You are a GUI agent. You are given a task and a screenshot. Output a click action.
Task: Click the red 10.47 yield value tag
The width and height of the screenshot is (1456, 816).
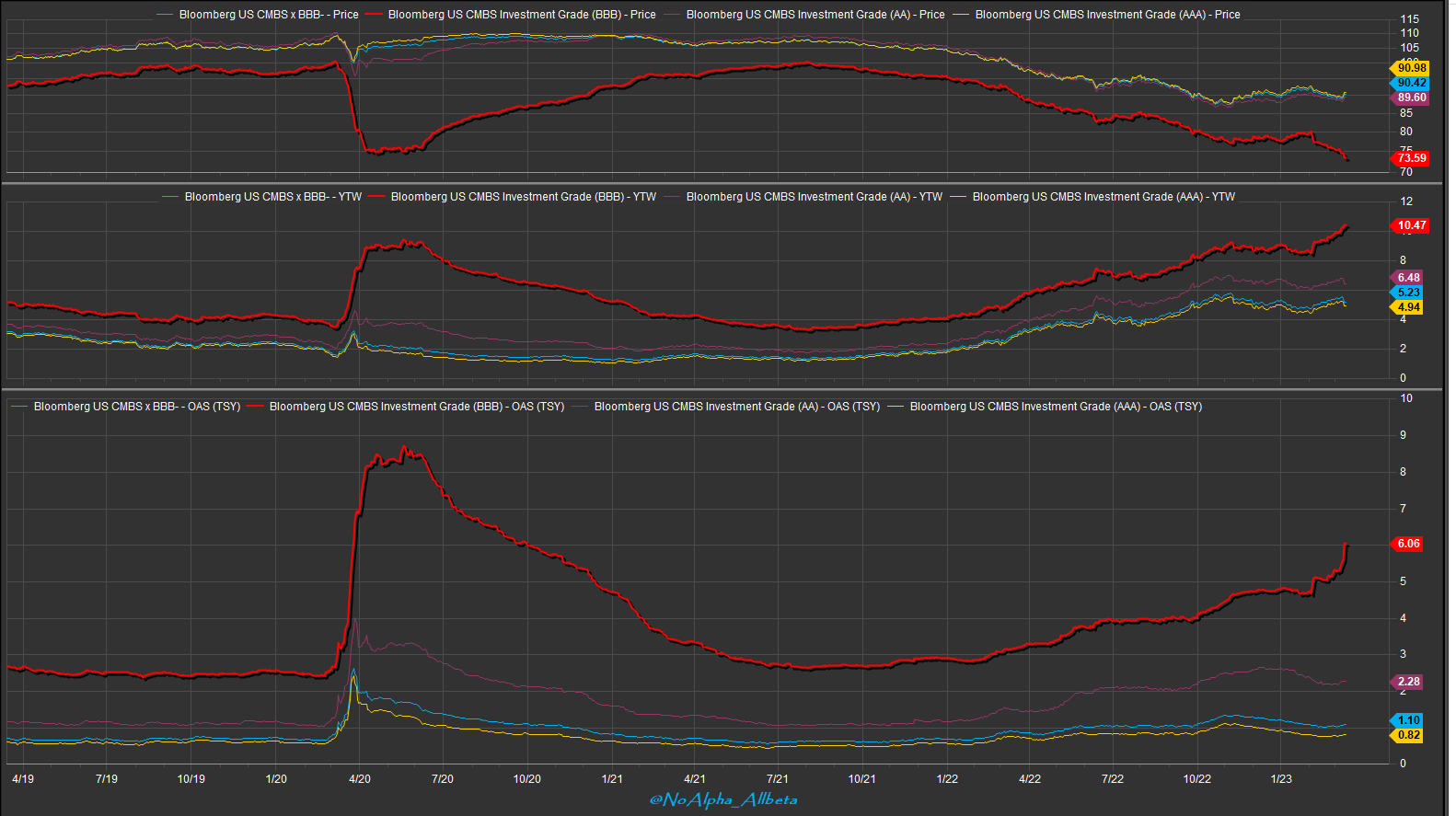[x=1410, y=225]
